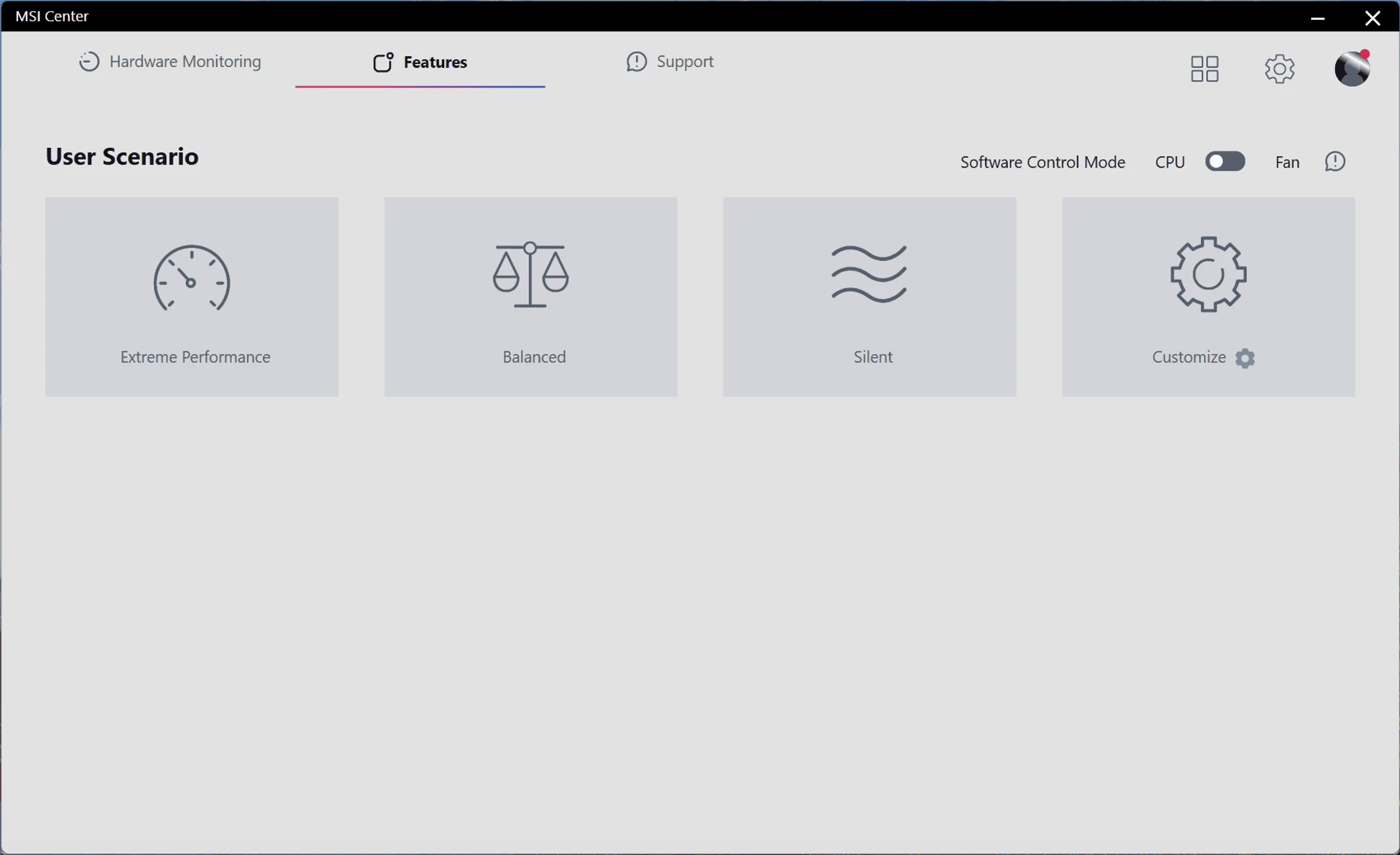Open MSI Center settings gear

[1279, 69]
